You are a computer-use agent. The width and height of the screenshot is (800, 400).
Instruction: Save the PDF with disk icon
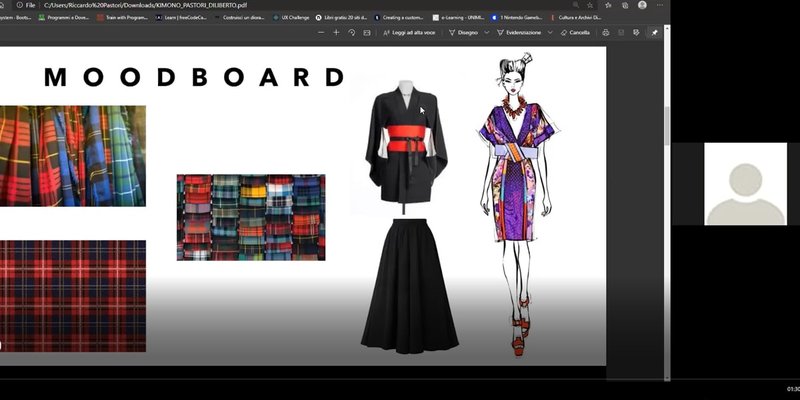(621, 32)
